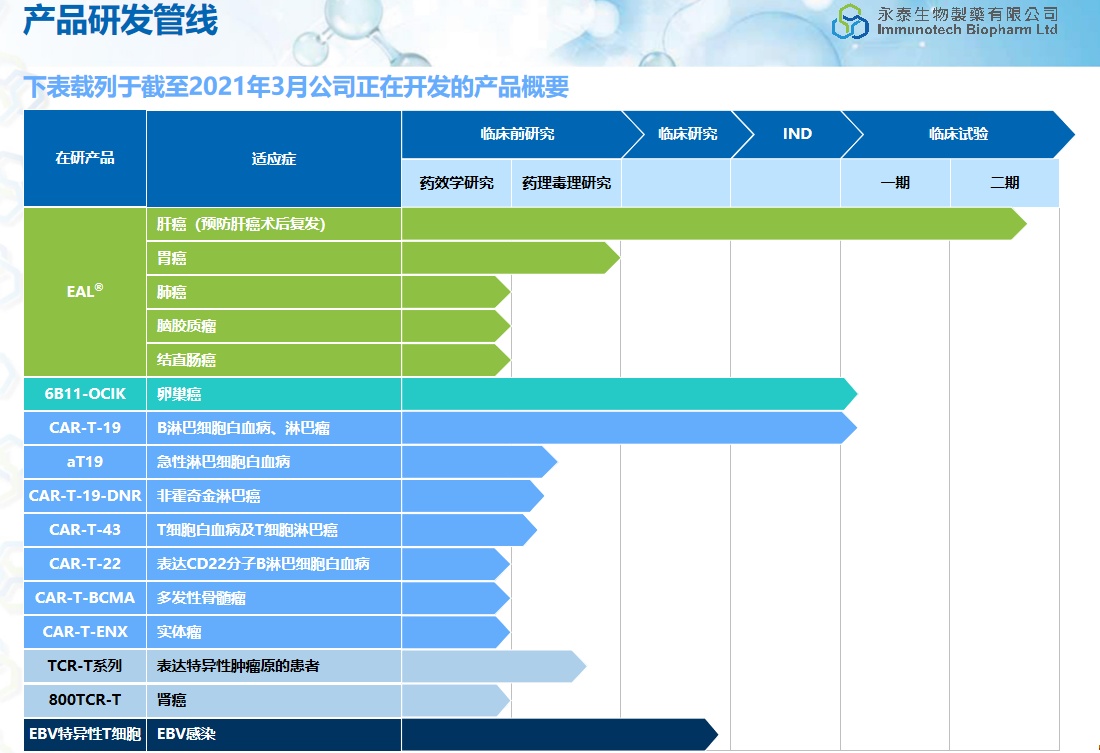The height and width of the screenshot is (753, 1100).
Task: Click the 在研产品 column header
Action: coord(85,158)
